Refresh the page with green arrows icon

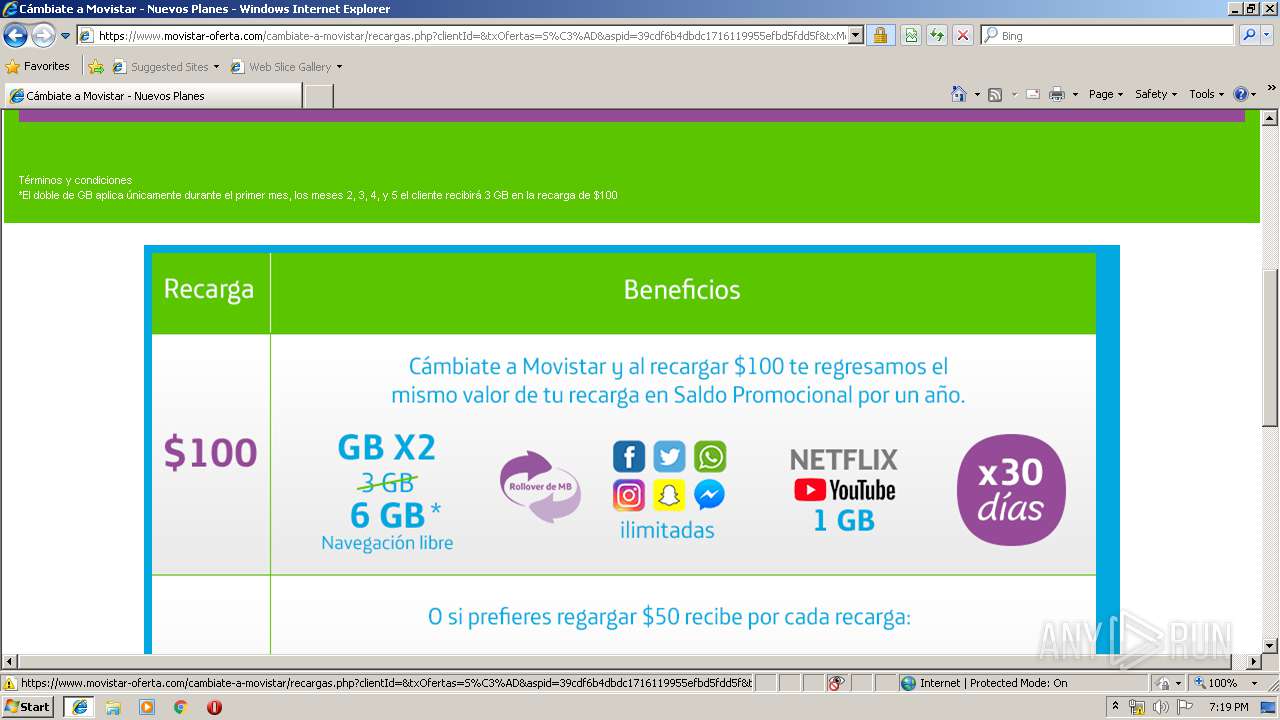coord(937,36)
